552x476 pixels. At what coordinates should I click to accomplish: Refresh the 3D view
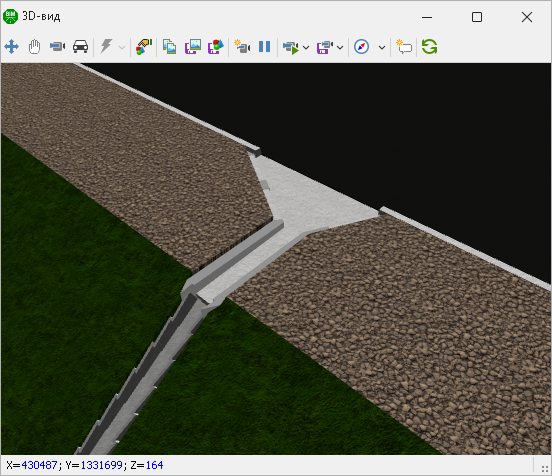pos(429,46)
